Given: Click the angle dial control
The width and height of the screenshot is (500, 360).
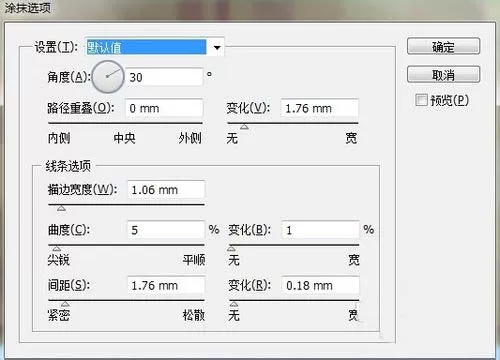Looking at the screenshot, I should tap(108, 77).
